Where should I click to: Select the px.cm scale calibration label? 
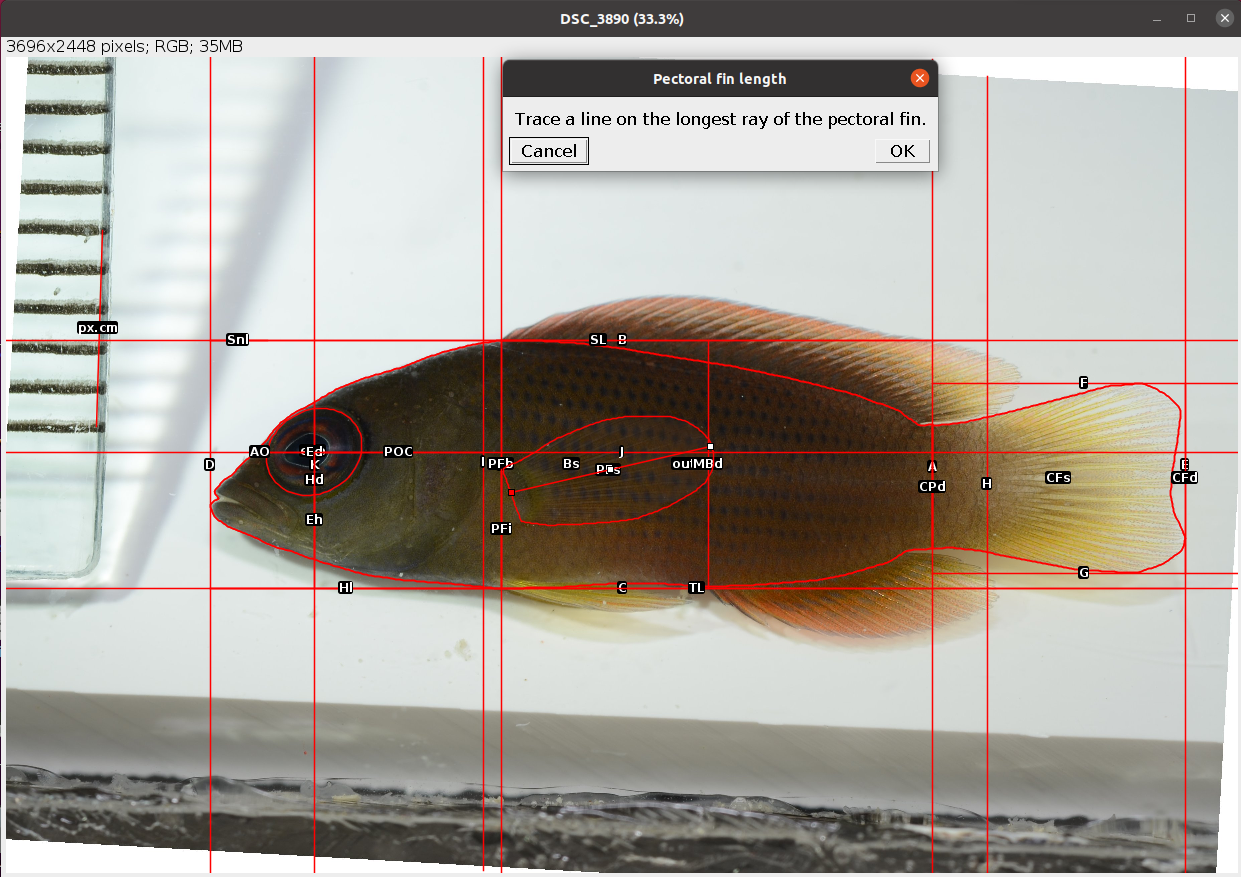point(97,327)
